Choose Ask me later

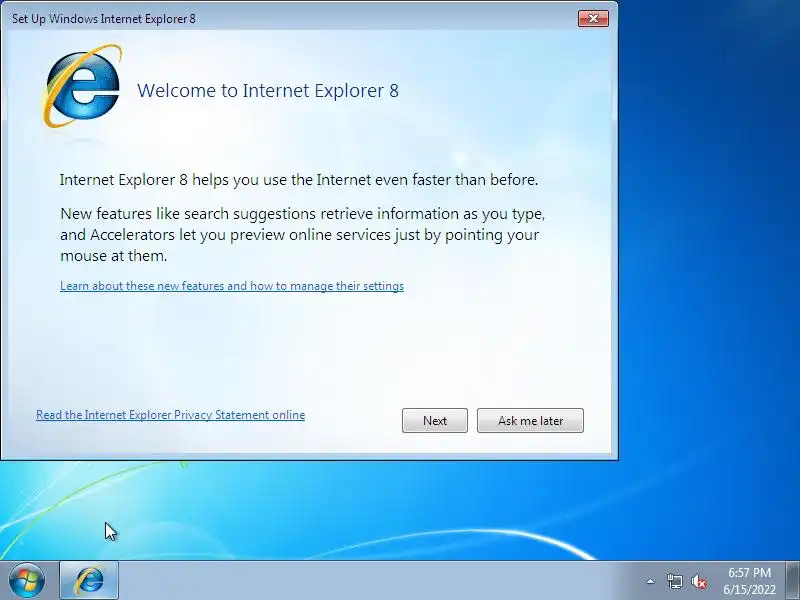tap(530, 420)
